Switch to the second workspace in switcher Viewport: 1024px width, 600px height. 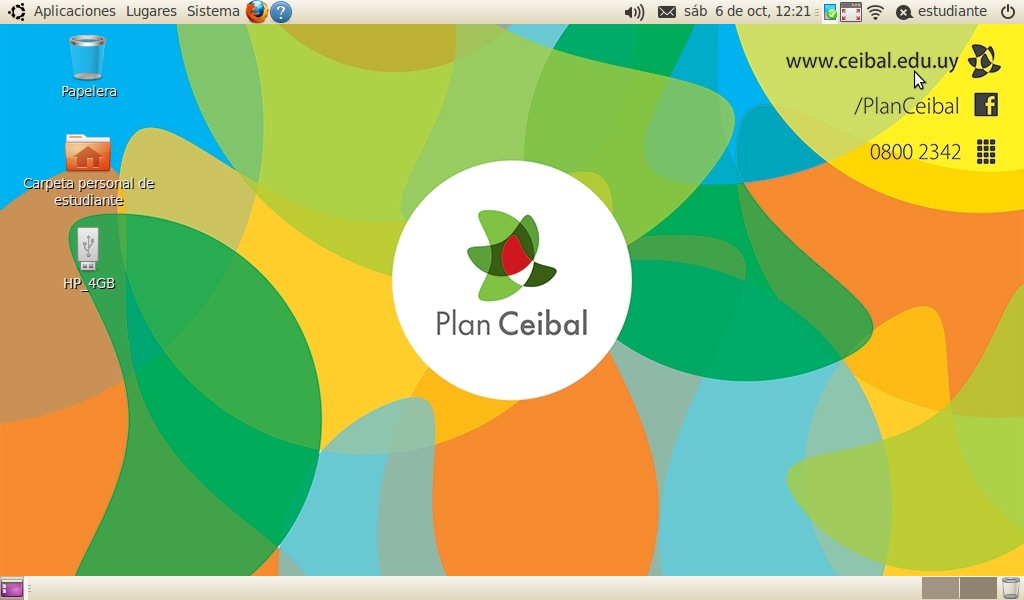point(978,588)
